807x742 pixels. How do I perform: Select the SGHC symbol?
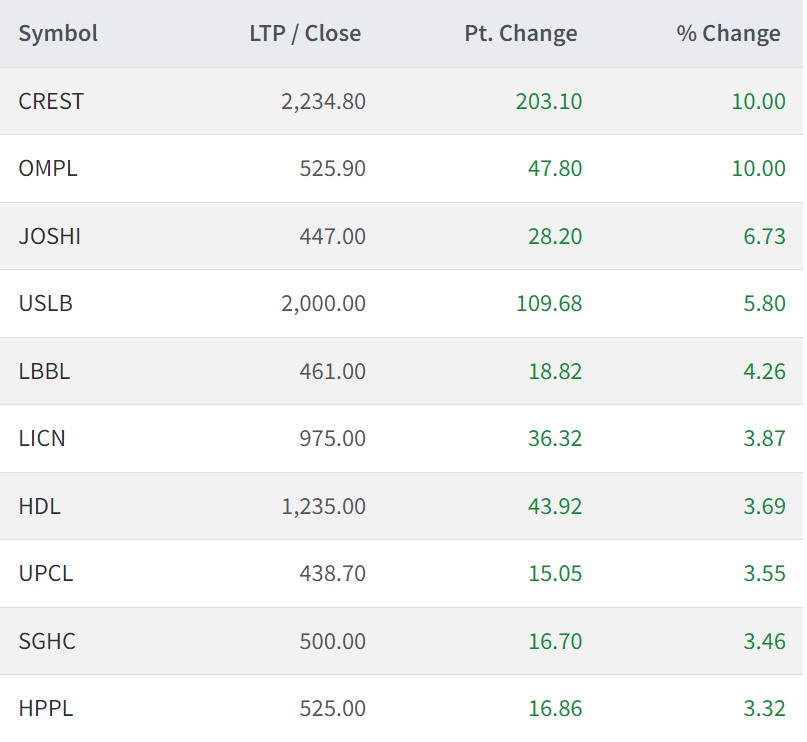click(x=46, y=641)
